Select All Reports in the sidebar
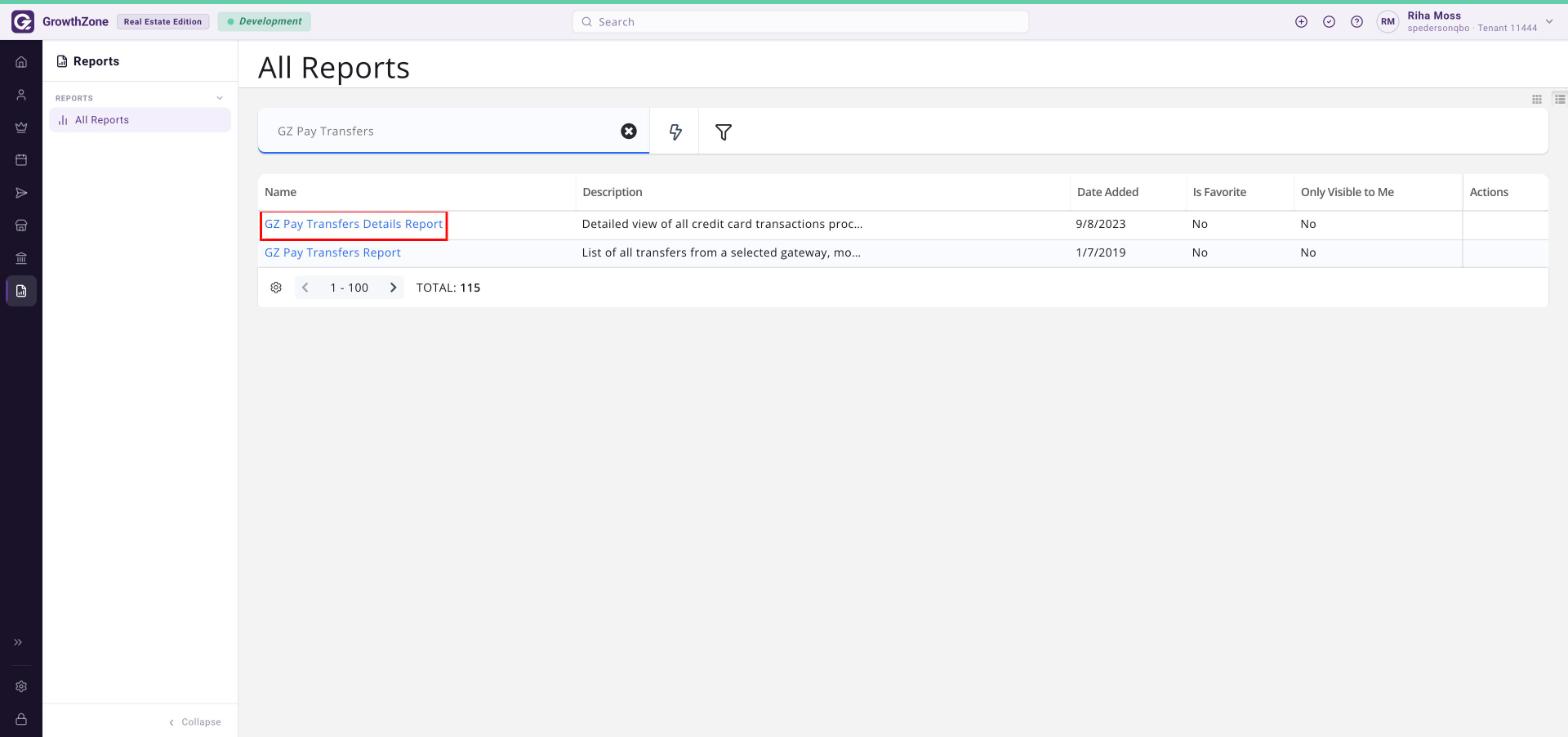 [140, 120]
